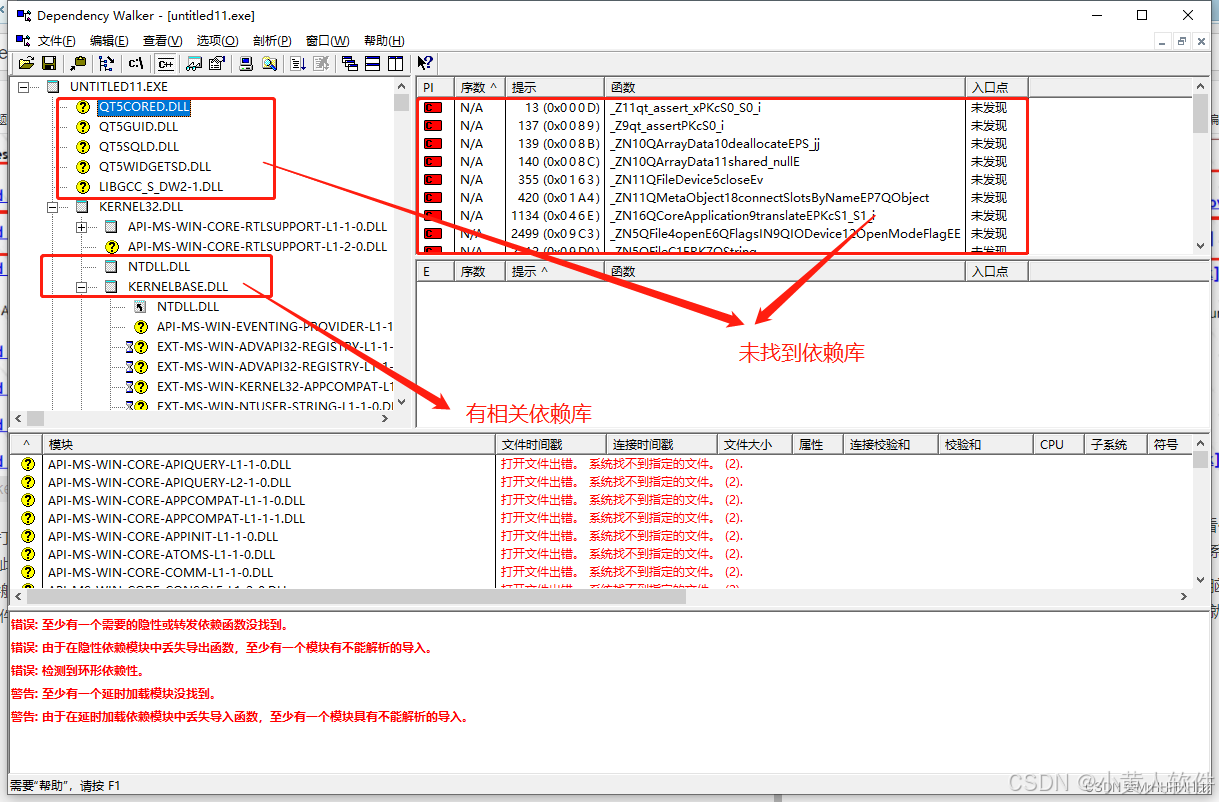The width and height of the screenshot is (1219, 802).
Task: Click the grayed Stop Profiling icon
Action: click(x=321, y=63)
